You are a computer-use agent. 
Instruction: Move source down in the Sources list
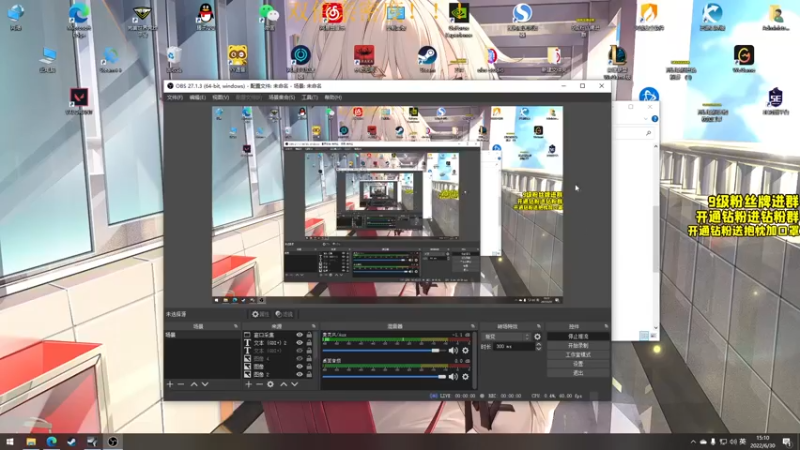295,384
